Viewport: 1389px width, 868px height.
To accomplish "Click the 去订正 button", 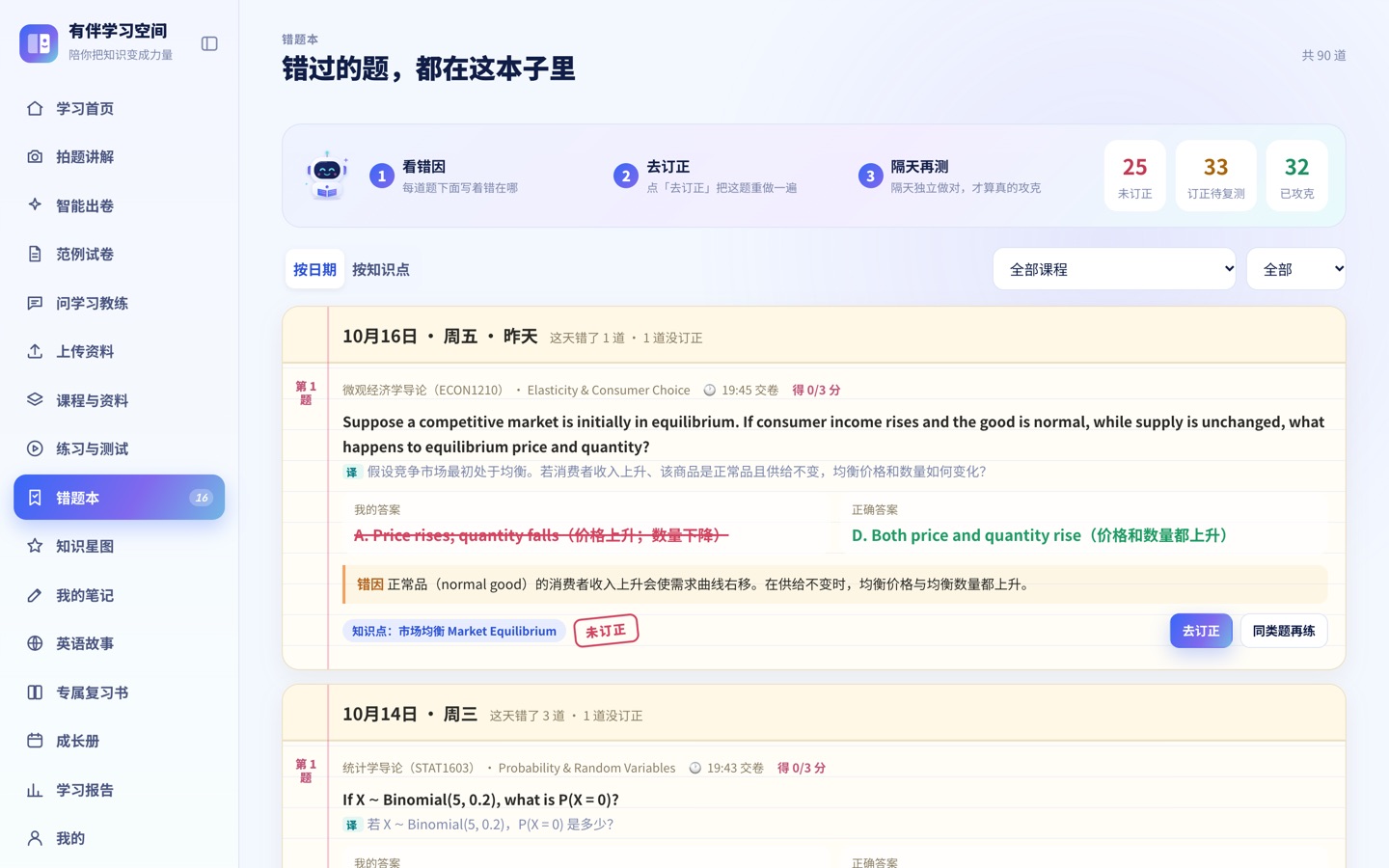I will (1201, 631).
